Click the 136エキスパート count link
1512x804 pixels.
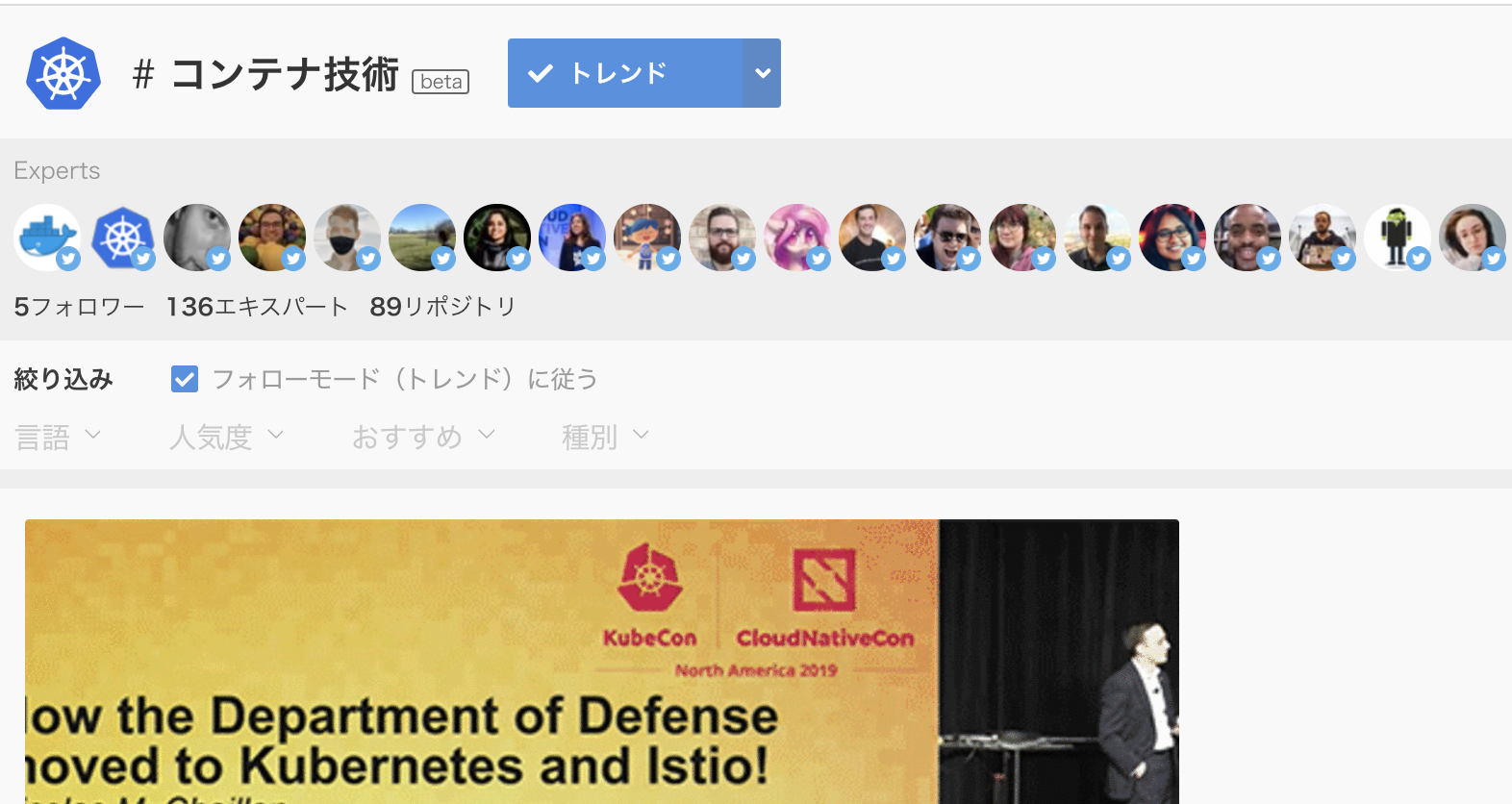(257, 307)
